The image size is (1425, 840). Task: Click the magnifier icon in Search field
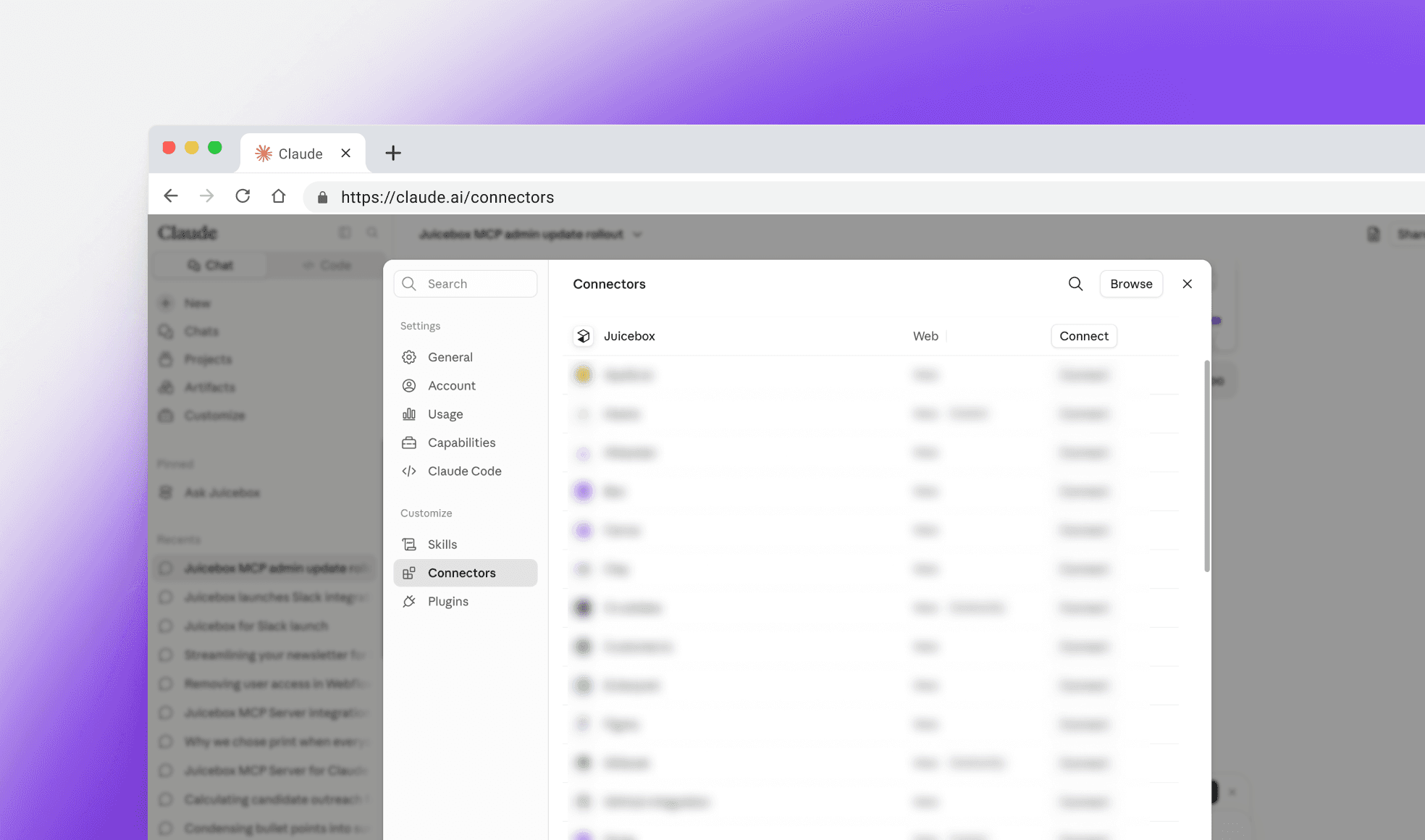[409, 284]
